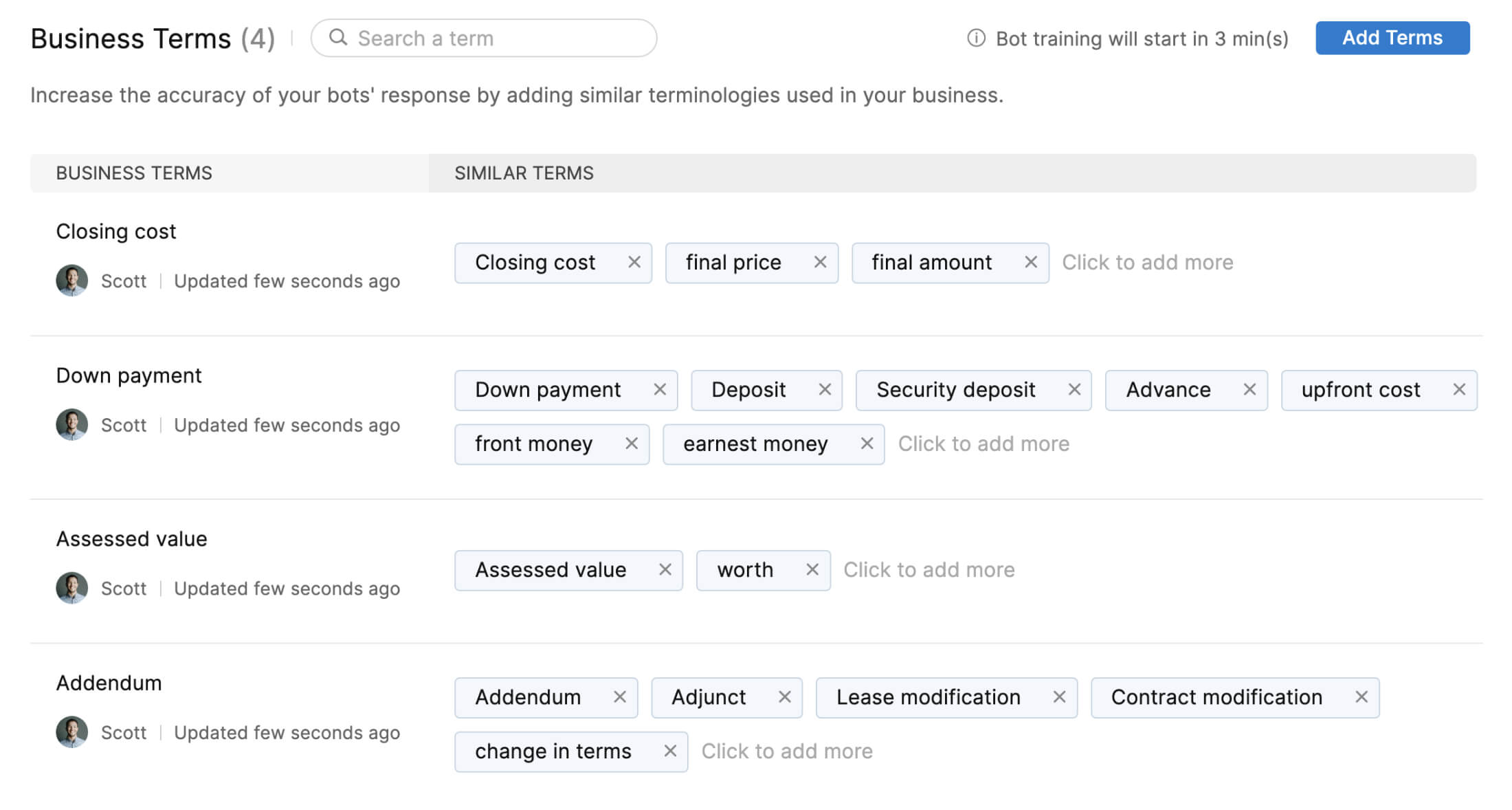Focus the 'Search a term' field

pos(495,38)
